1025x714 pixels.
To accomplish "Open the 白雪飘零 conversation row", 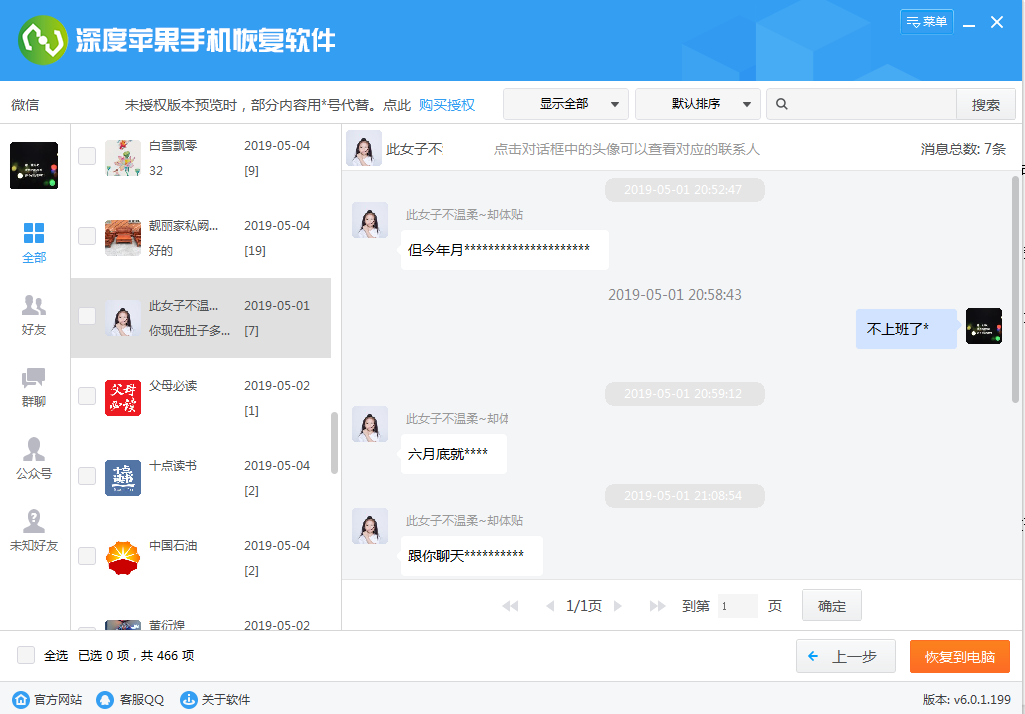I will 201,158.
